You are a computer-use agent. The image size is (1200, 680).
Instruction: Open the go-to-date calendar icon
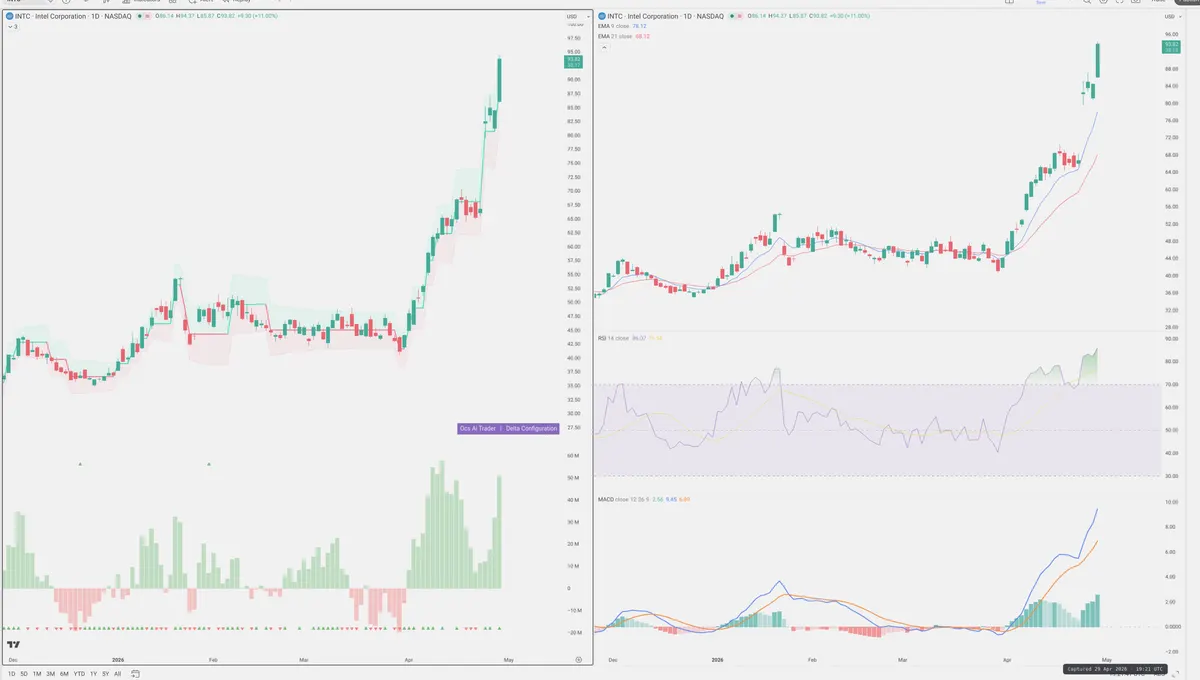tap(135, 674)
